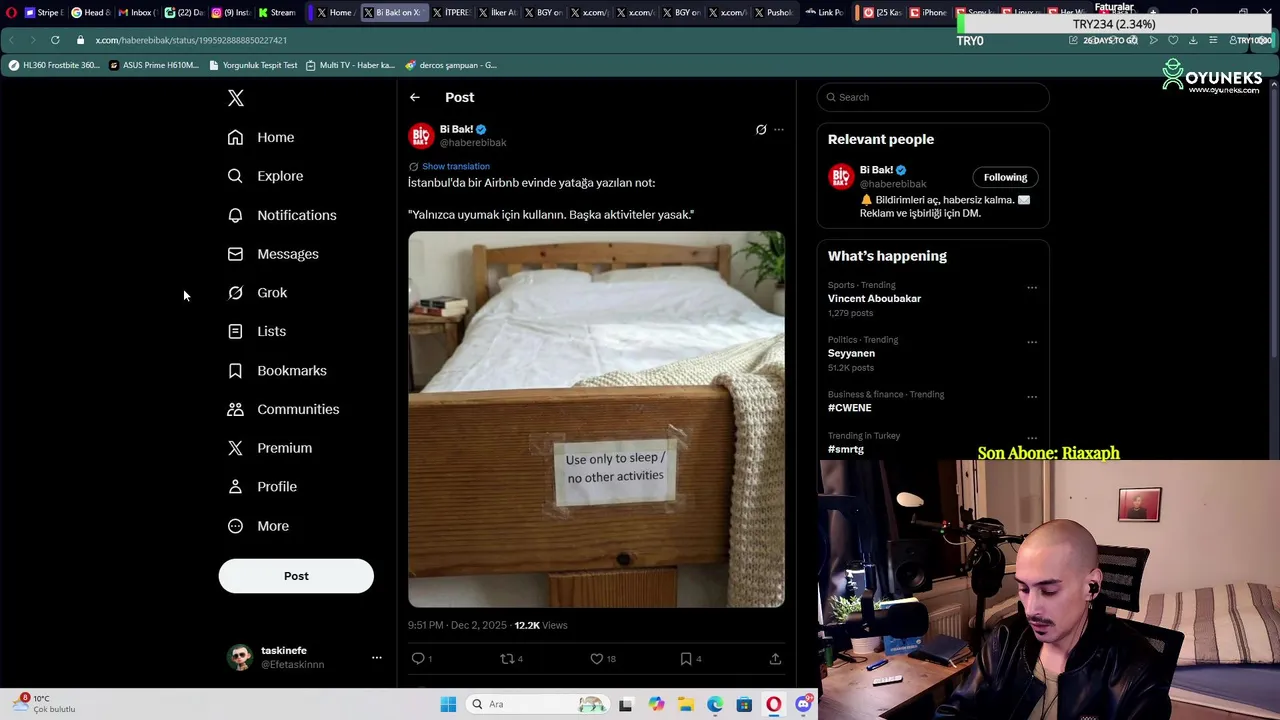Open the Windows Start menu
1280x720 pixels.
[x=448, y=704]
